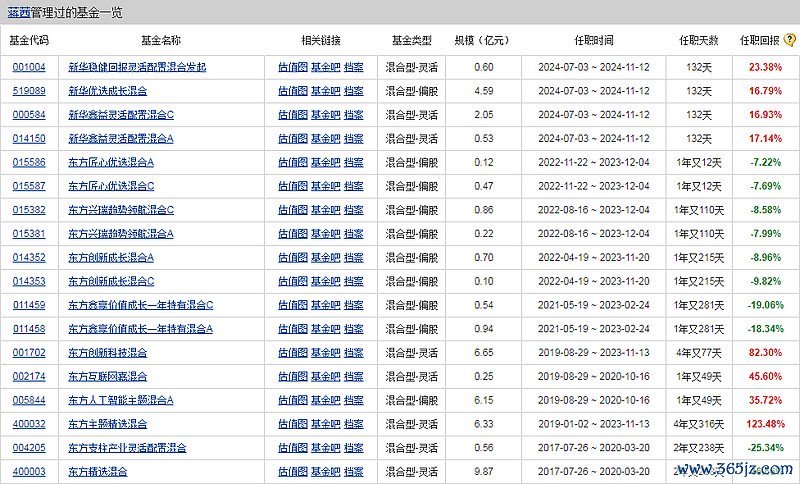Open 新华优选成长混合 fund page
The height and width of the screenshot is (484, 800).
108,91
